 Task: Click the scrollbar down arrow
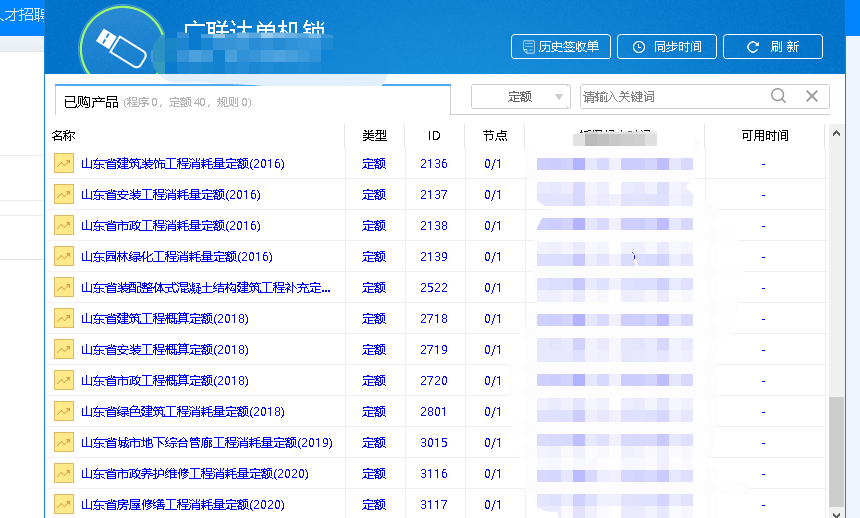pos(836,514)
